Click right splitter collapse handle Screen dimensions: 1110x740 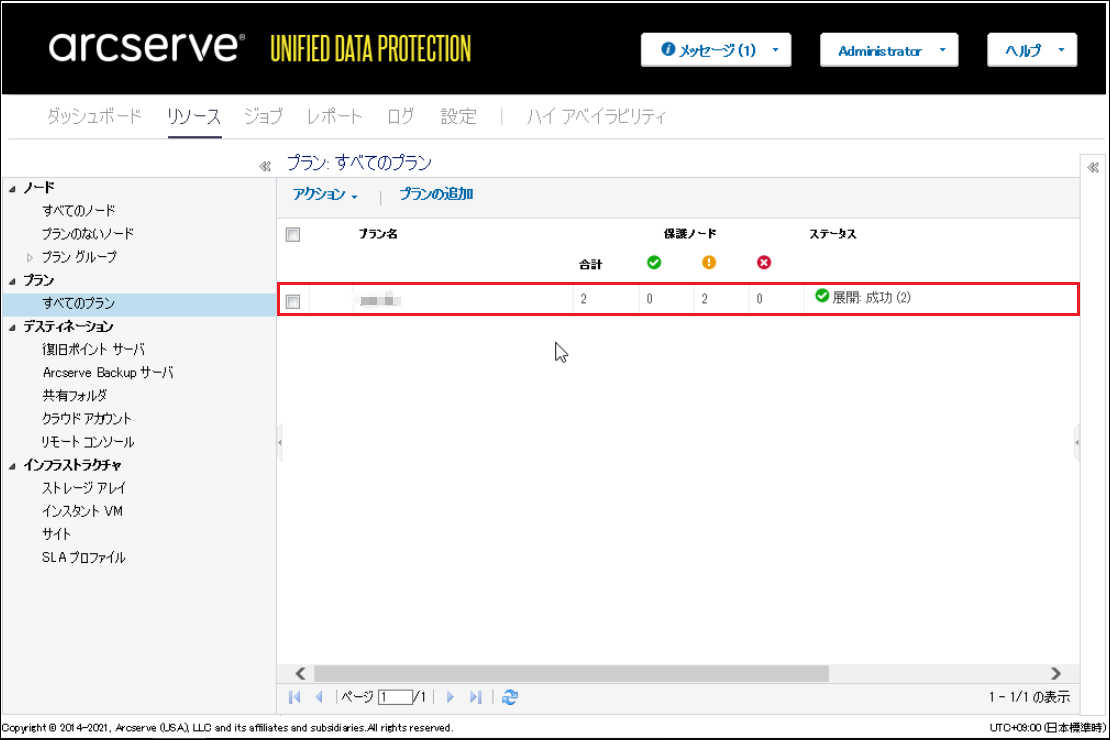pos(1077,443)
